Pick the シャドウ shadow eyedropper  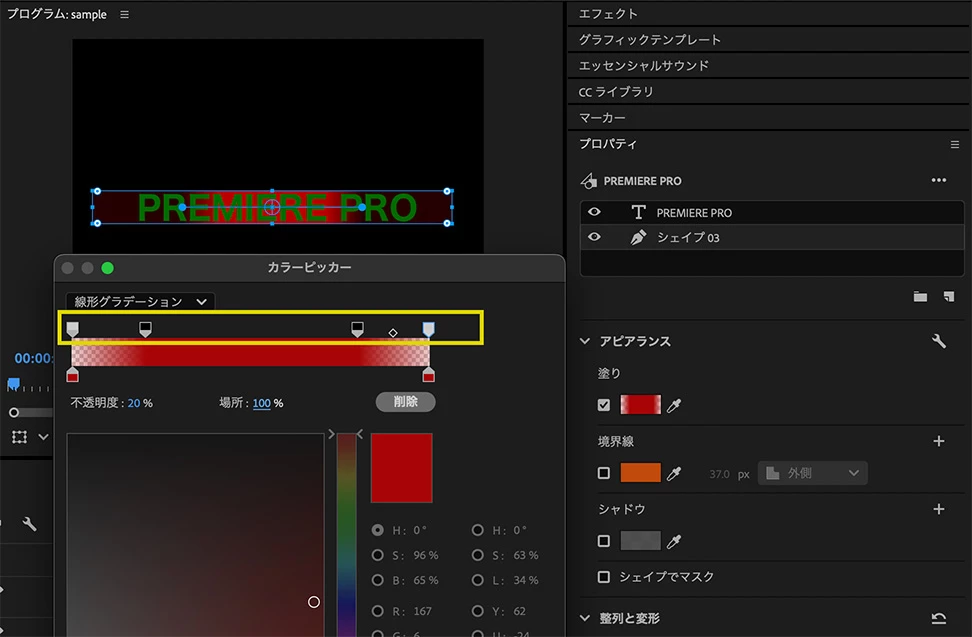tap(674, 542)
